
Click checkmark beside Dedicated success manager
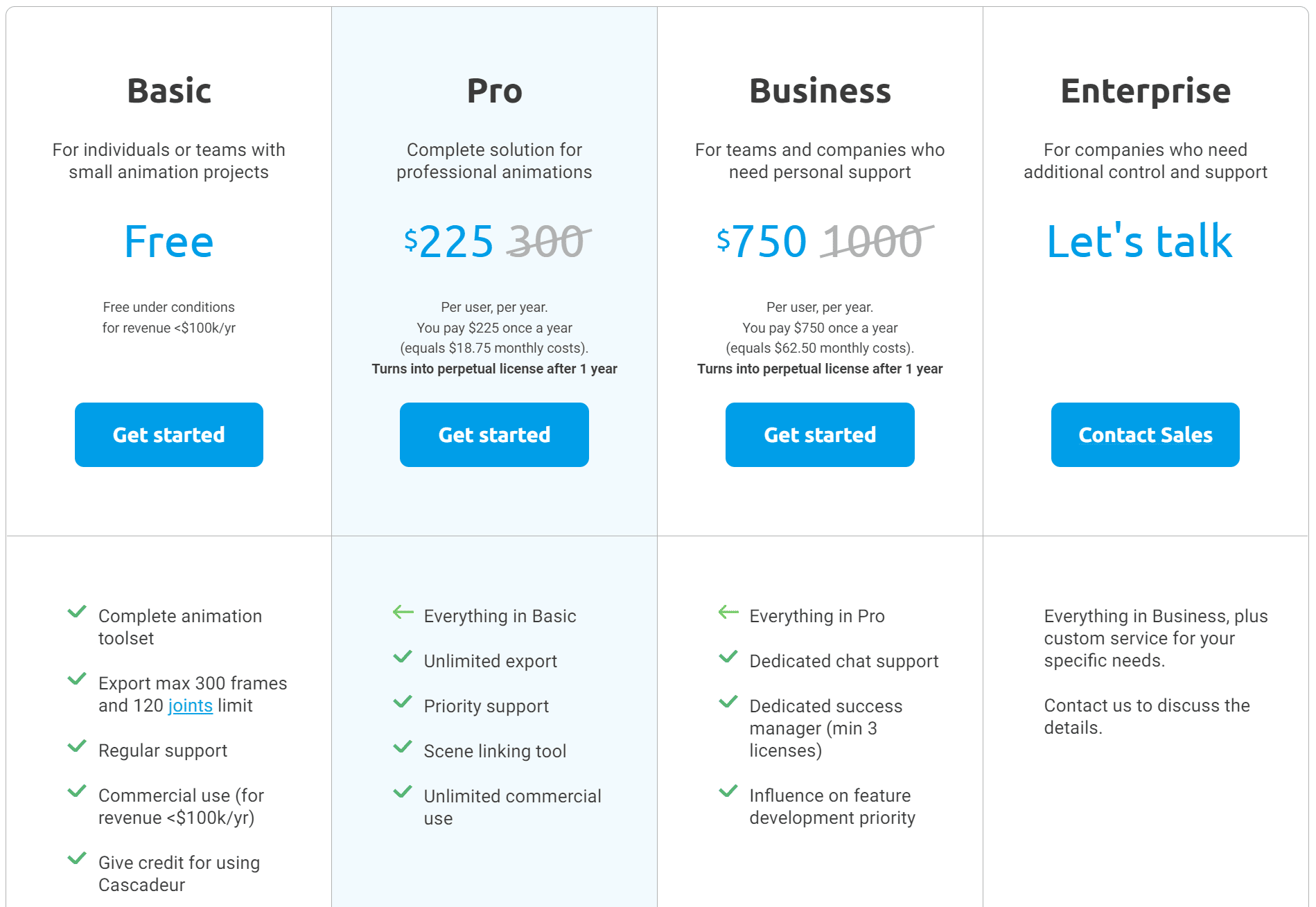728,702
